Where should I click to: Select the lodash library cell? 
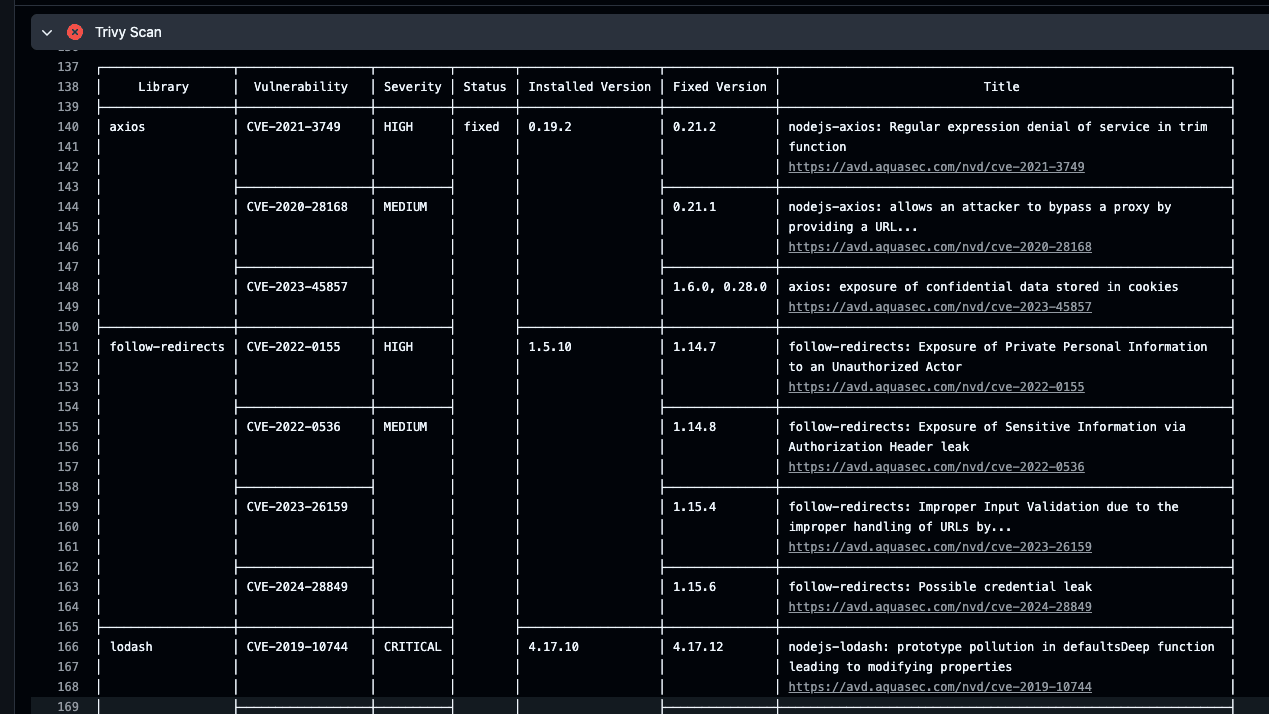(131, 647)
